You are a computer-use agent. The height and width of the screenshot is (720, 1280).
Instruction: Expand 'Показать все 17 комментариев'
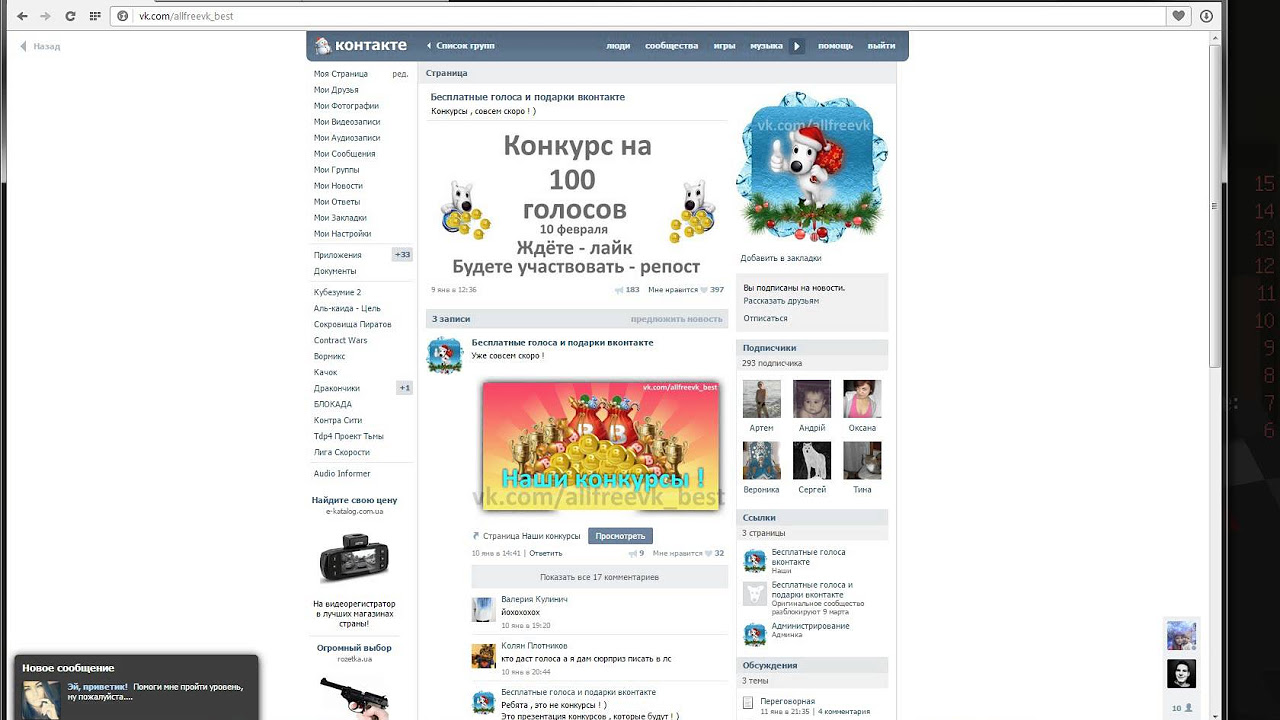click(599, 577)
